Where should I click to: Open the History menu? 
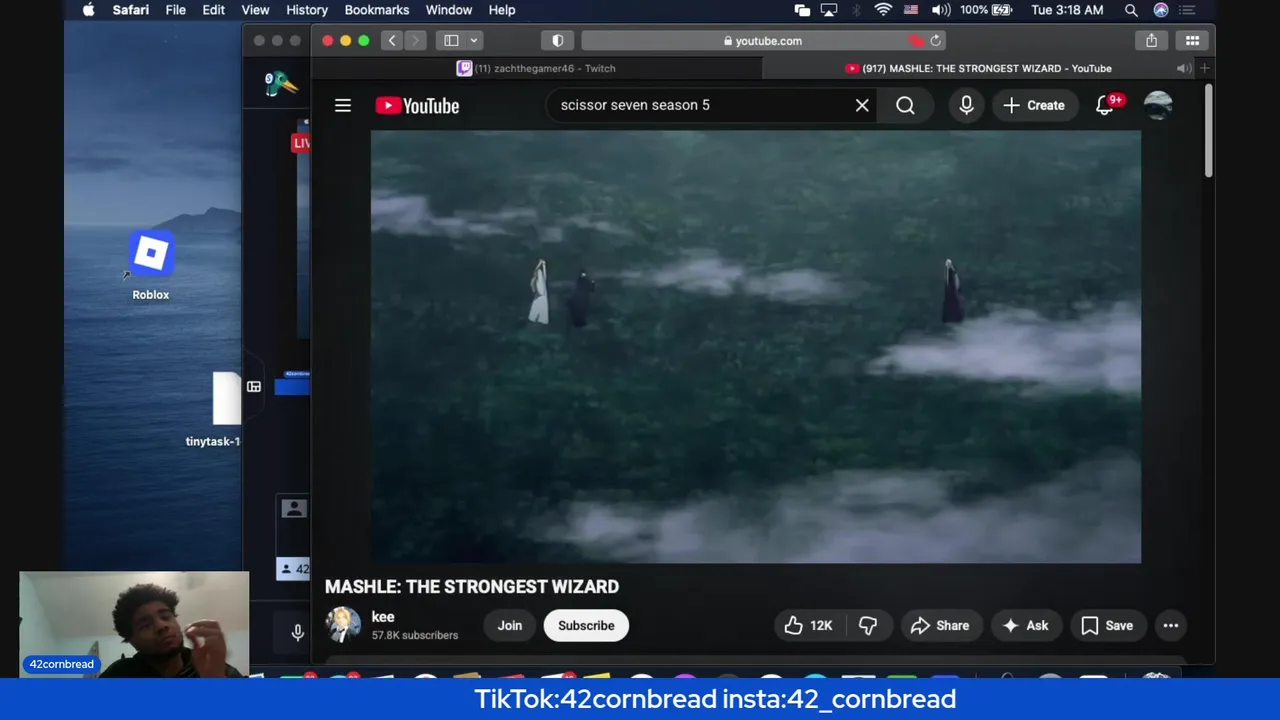coord(307,10)
